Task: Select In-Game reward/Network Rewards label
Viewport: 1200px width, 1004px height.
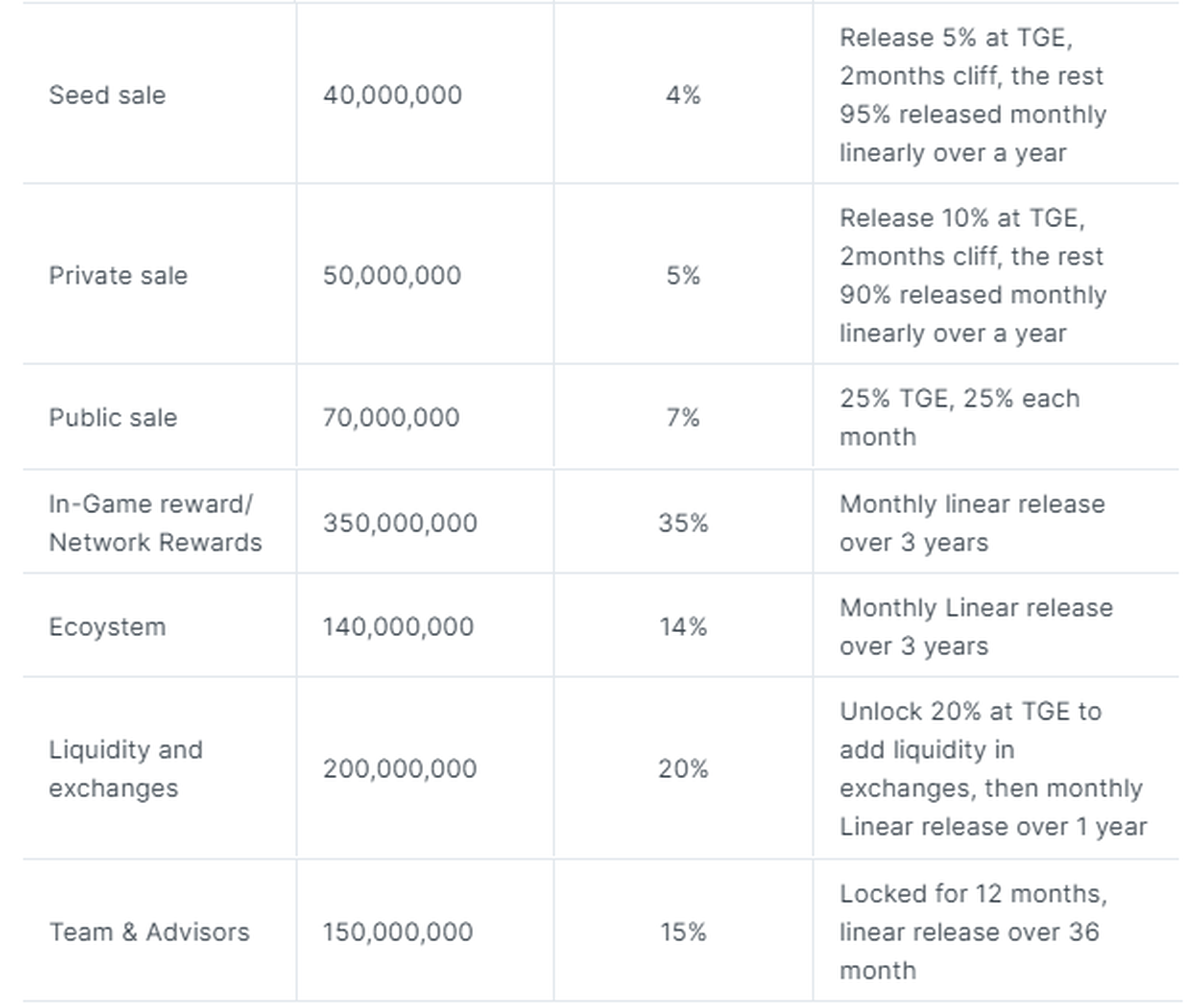Action: click(x=155, y=523)
